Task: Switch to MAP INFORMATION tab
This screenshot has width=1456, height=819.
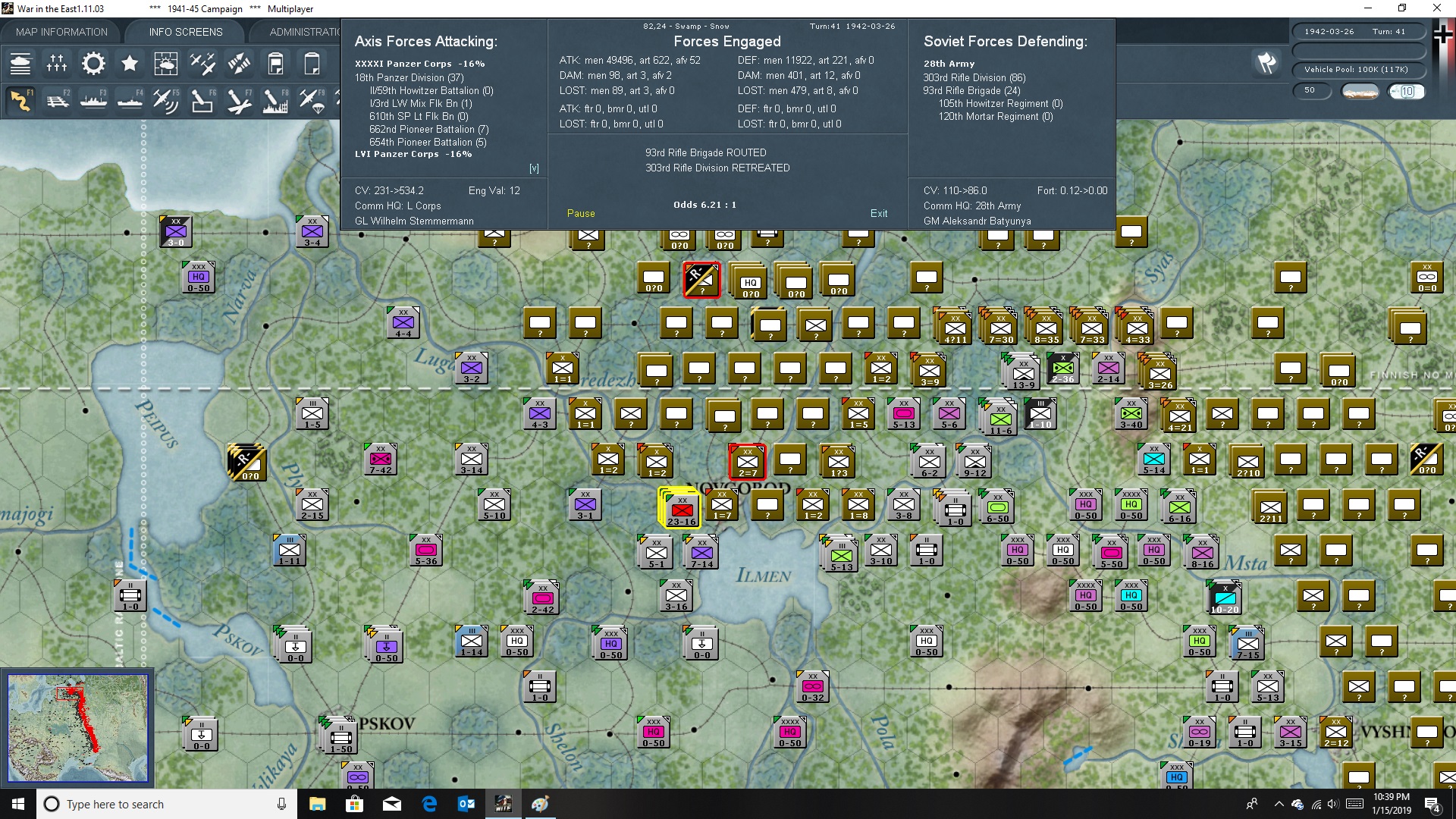Action: (61, 32)
